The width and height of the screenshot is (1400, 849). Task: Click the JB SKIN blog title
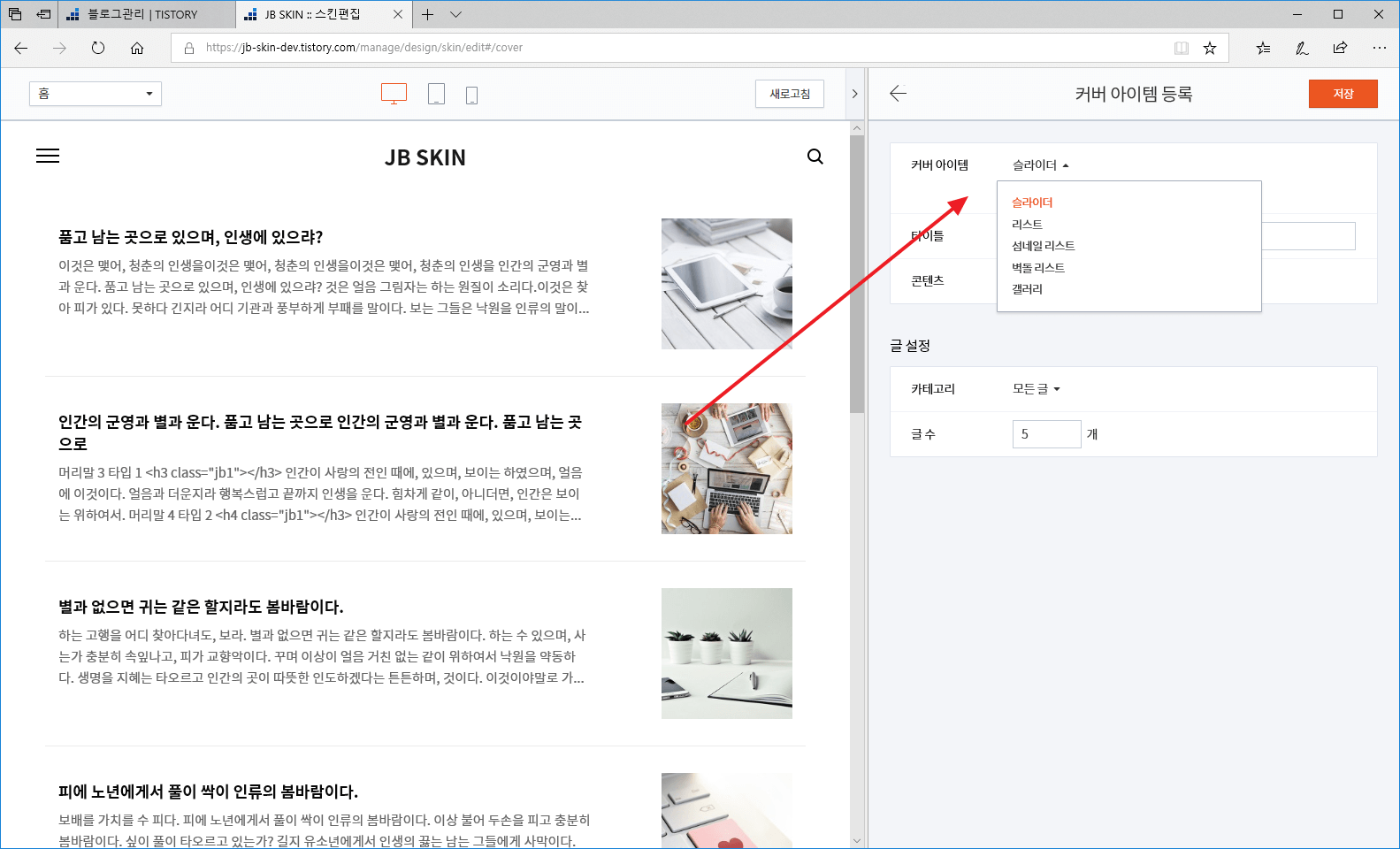pyautogui.click(x=425, y=157)
